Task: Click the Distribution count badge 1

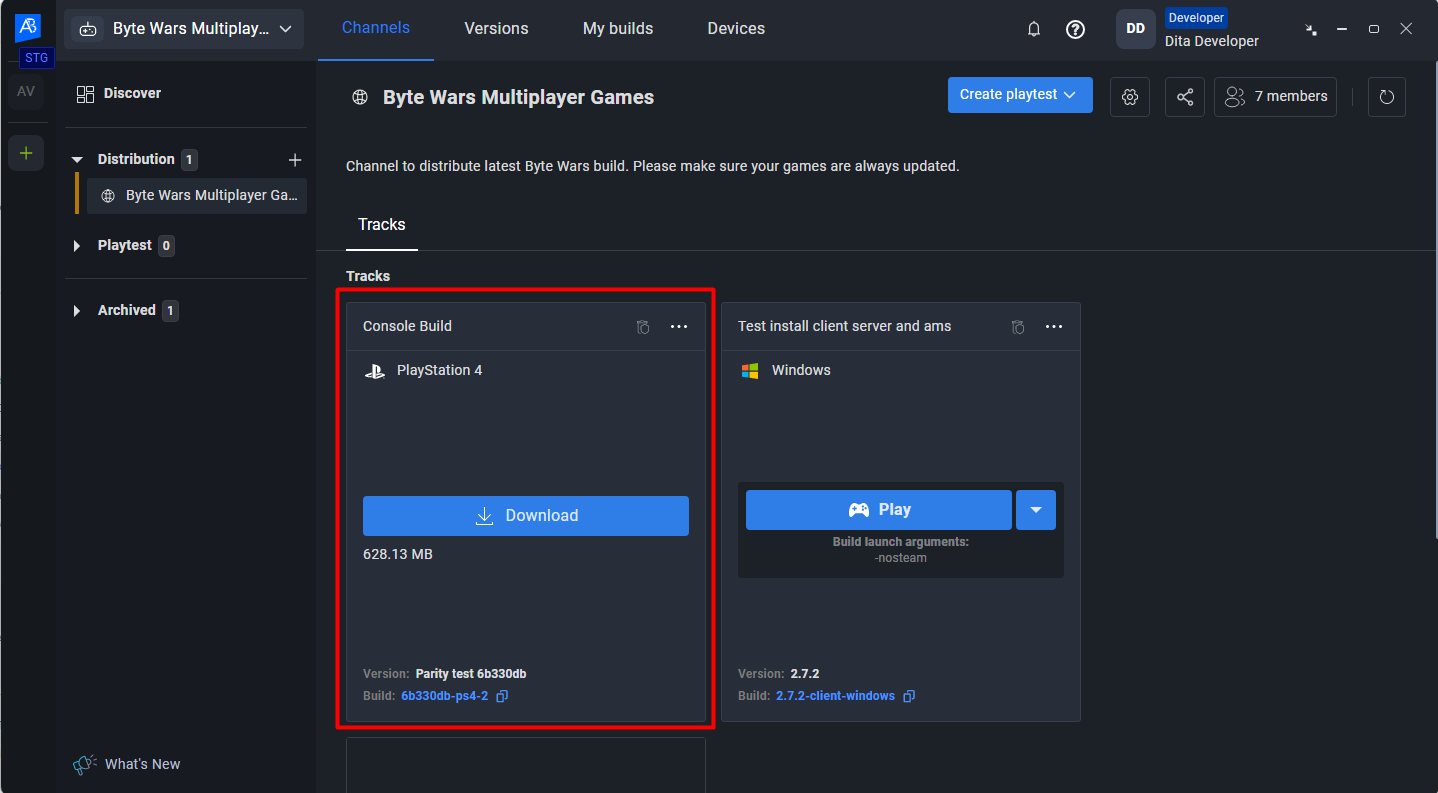Action: [190, 160]
